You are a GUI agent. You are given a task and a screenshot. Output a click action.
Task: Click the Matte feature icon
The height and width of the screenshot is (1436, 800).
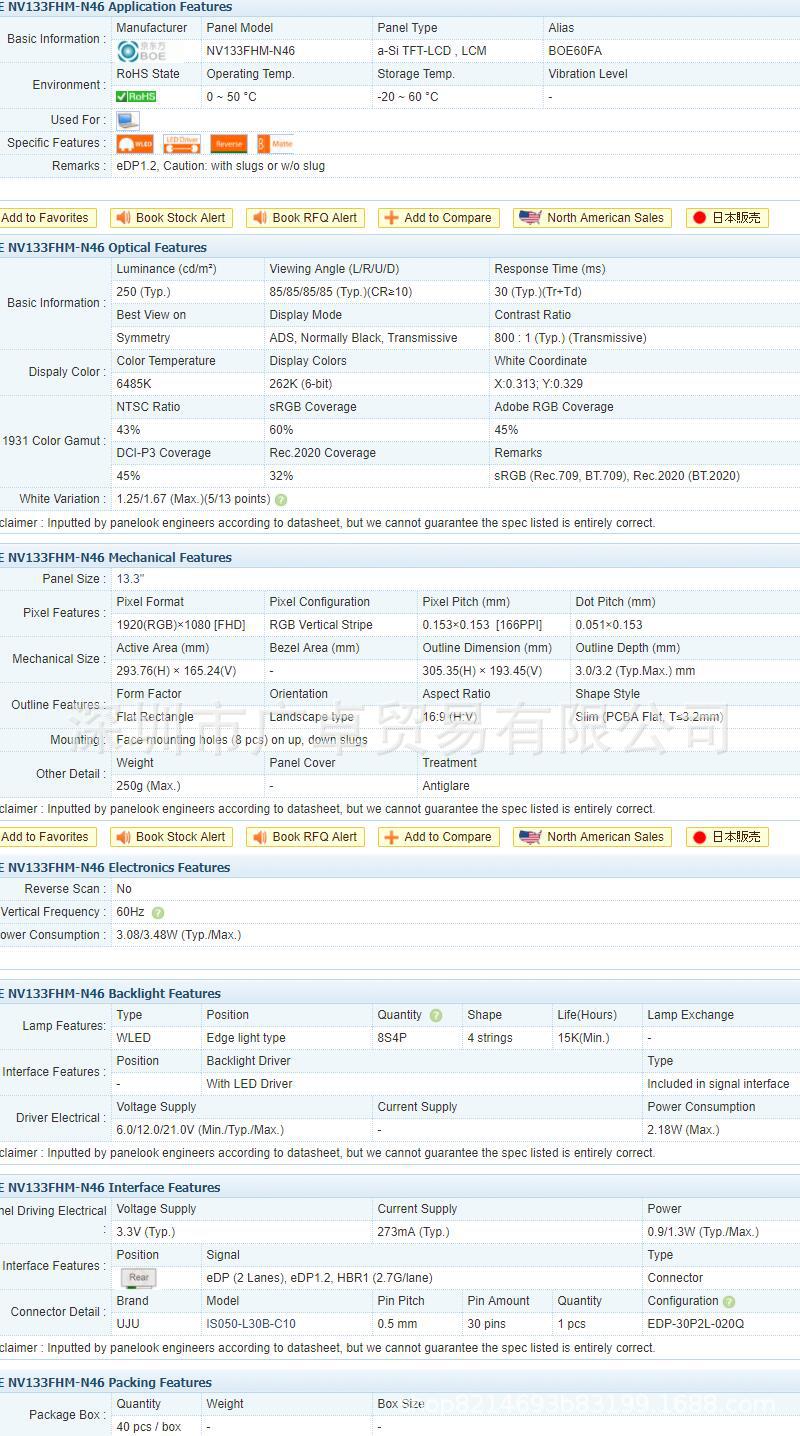point(275,144)
